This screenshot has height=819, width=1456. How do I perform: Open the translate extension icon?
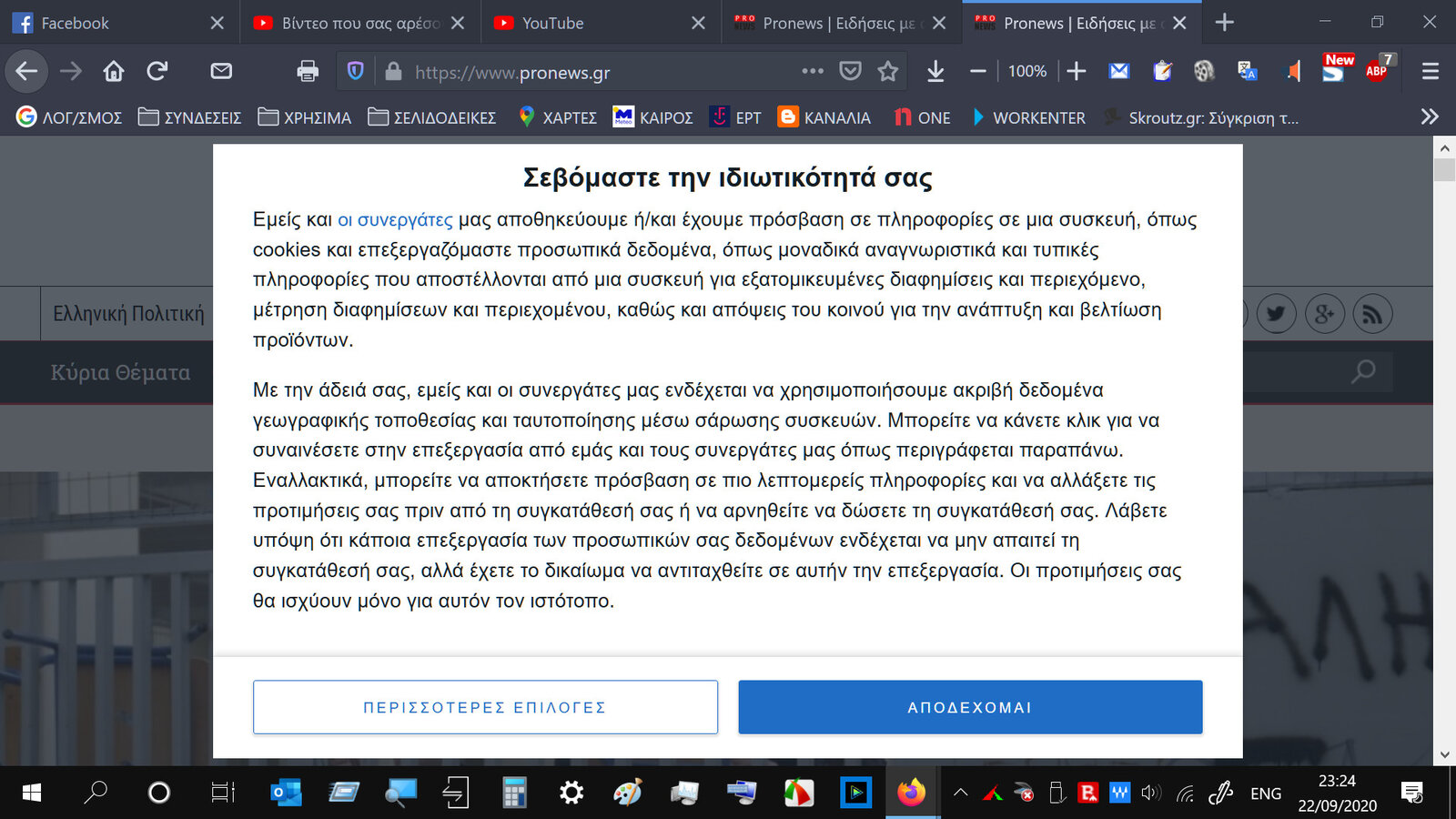pyautogui.click(x=1248, y=71)
